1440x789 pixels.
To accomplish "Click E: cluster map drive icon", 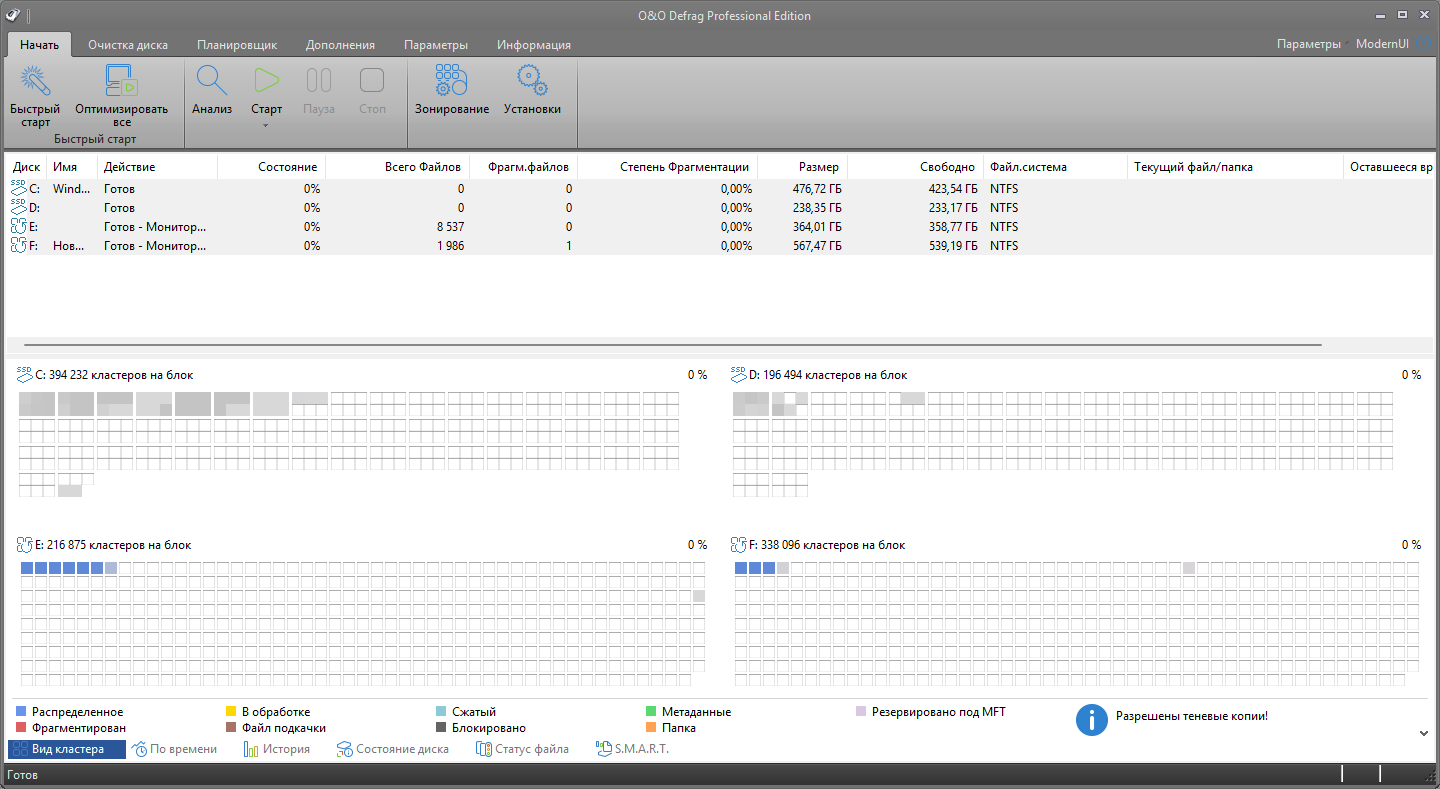I will (25, 545).
